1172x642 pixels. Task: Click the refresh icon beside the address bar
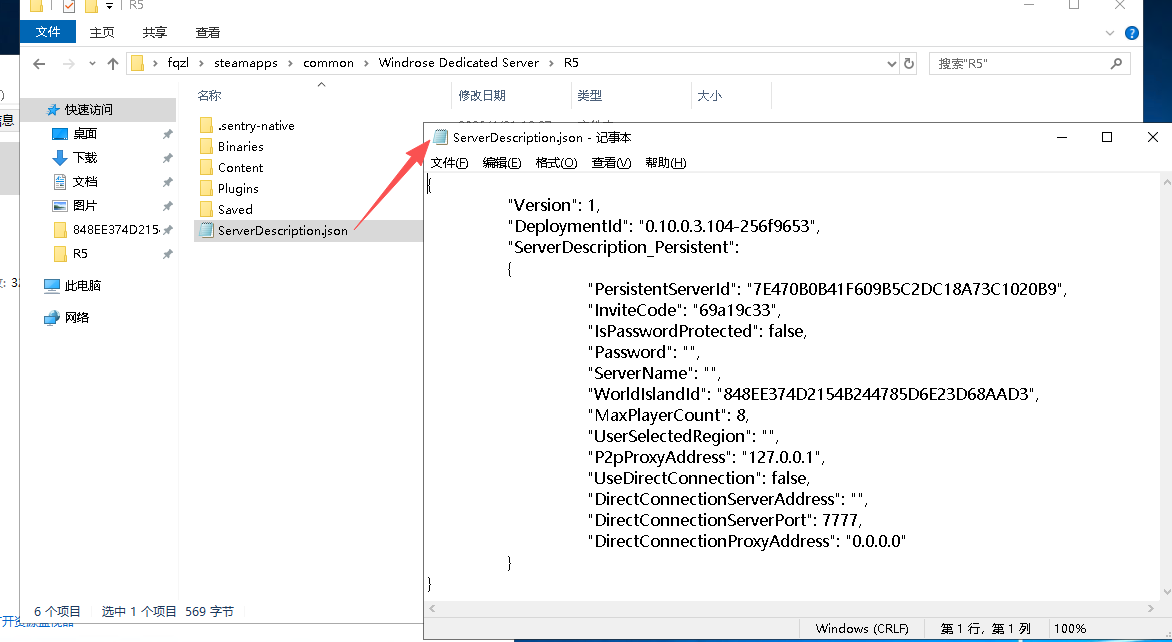pyautogui.click(x=909, y=63)
